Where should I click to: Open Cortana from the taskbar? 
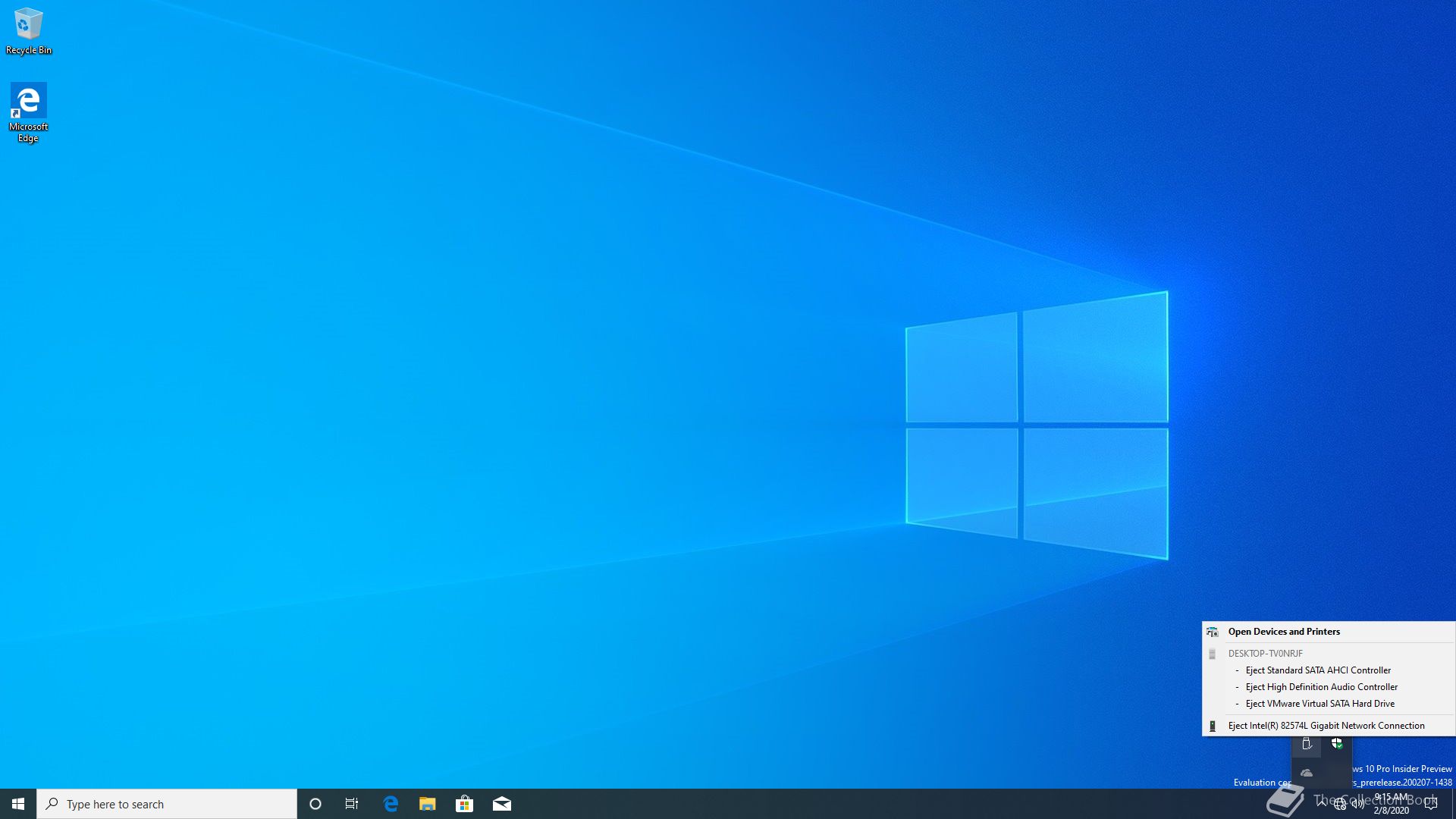coord(315,804)
